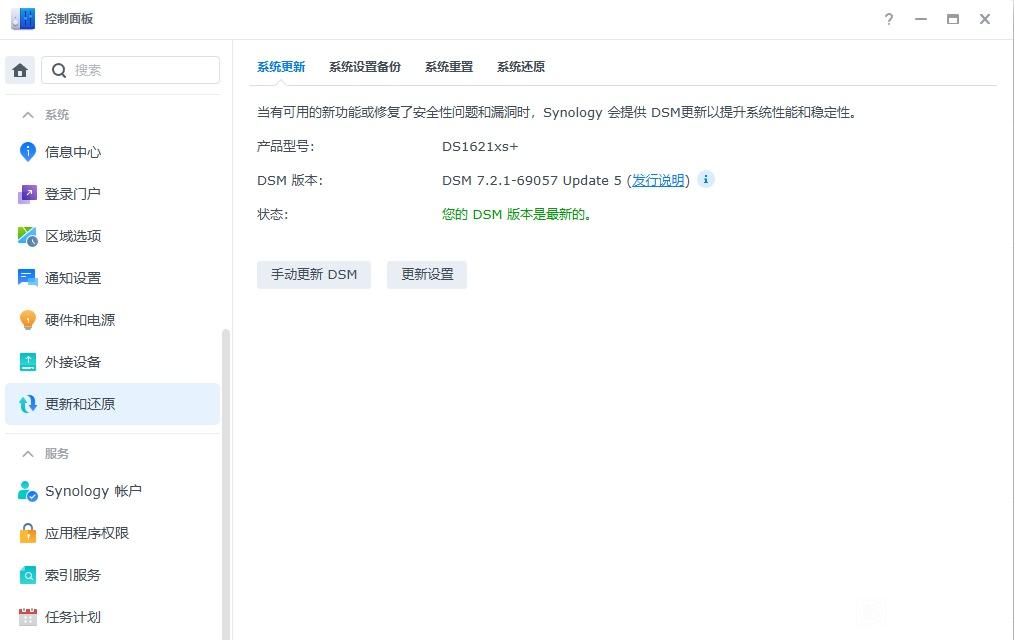Viewport: 1014px width, 640px height.
Task: Minimize the Control Panel window
Action: click(921, 19)
